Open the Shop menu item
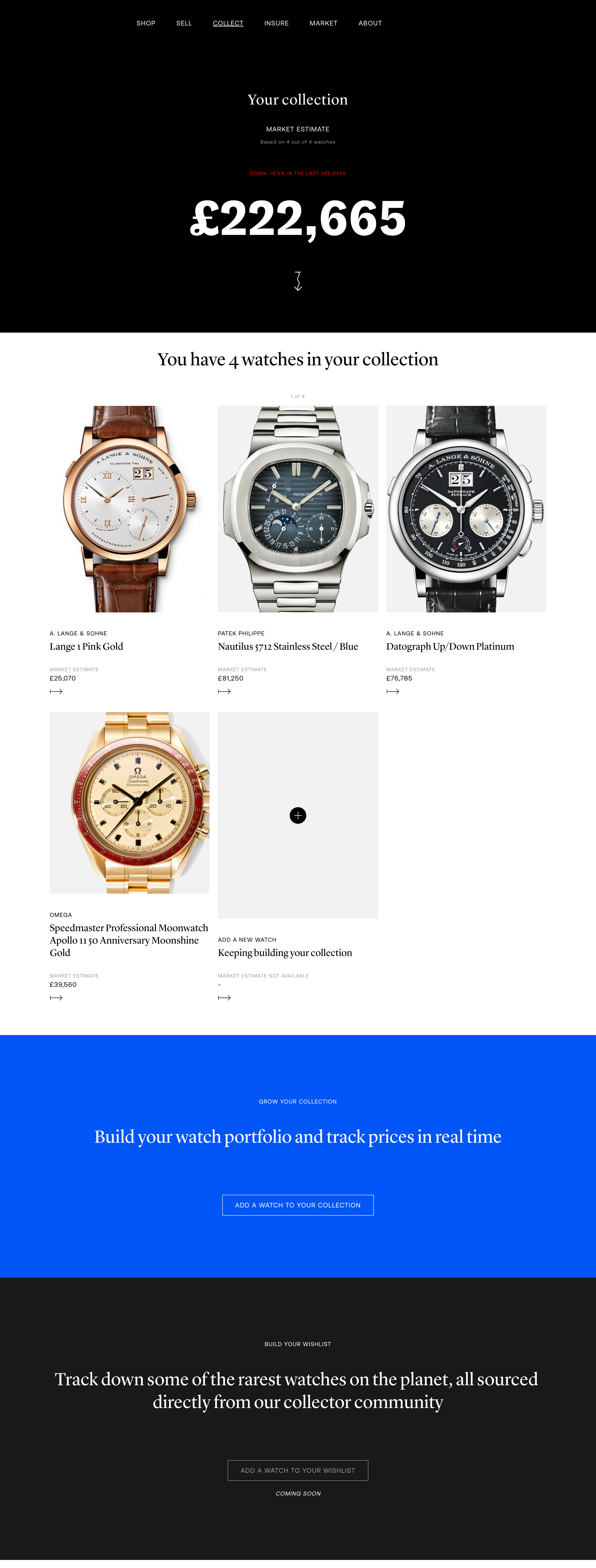The height and width of the screenshot is (1568, 596). [x=146, y=23]
